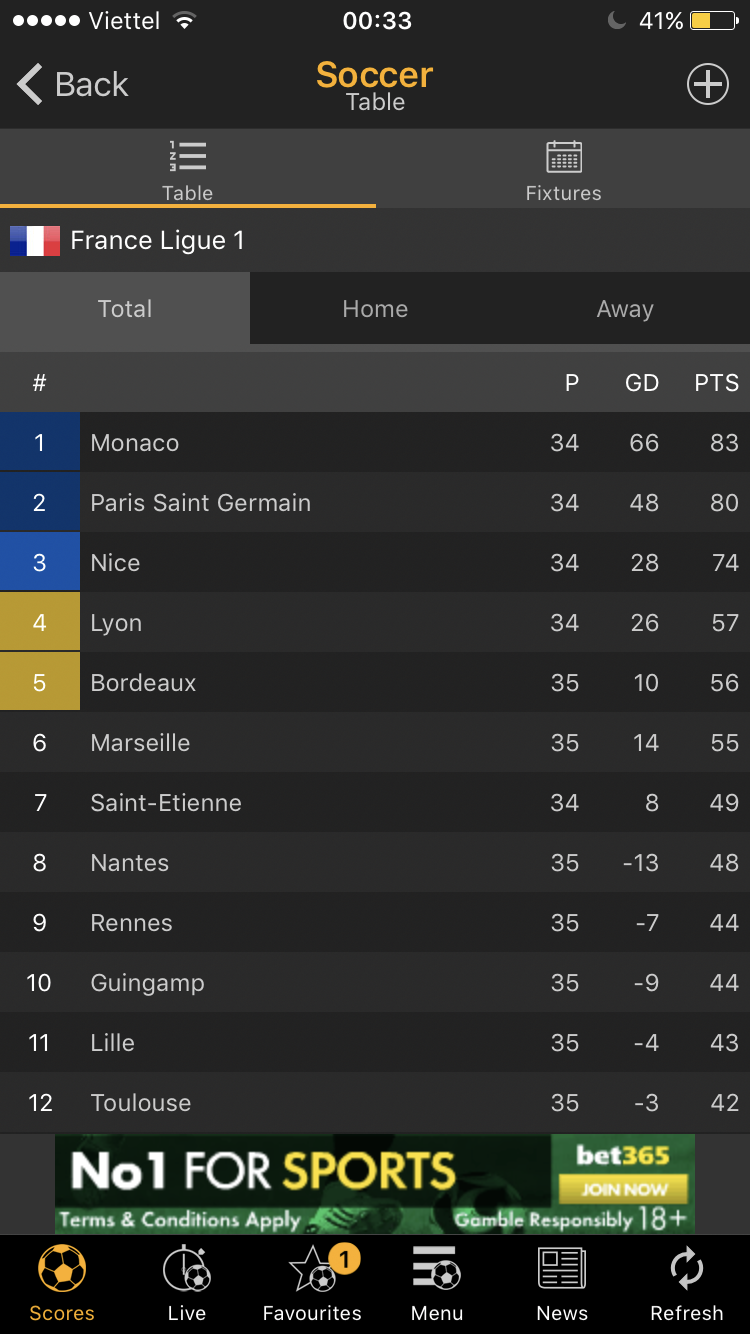Viewport: 750px width, 1334px height.
Task: Tap the France Ligue 1 header
Action: point(157,241)
